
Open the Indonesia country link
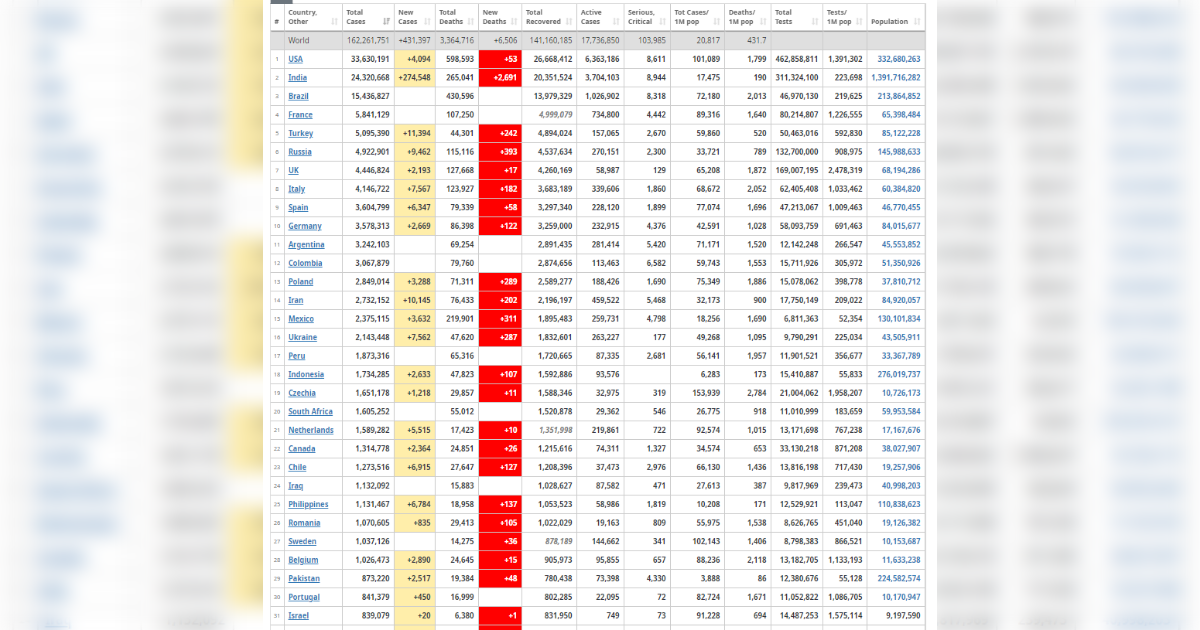(306, 374)
